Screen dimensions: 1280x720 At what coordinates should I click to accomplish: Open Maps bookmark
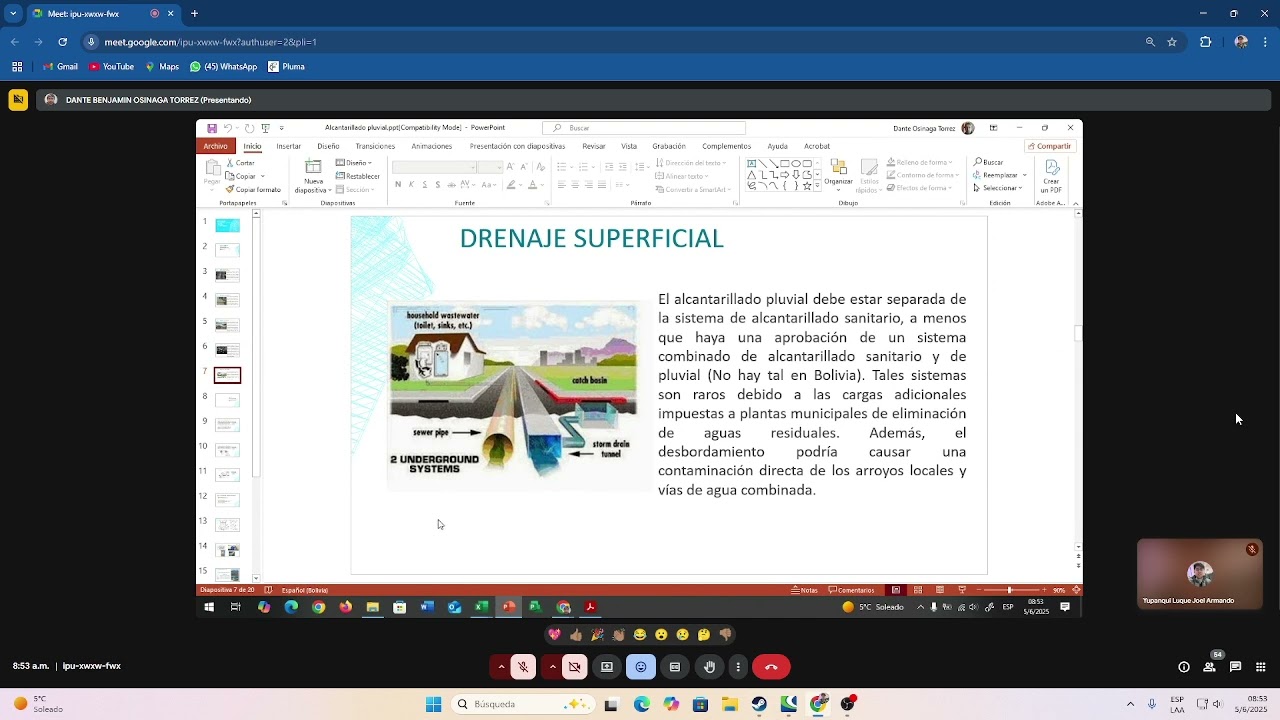(162, 67)
